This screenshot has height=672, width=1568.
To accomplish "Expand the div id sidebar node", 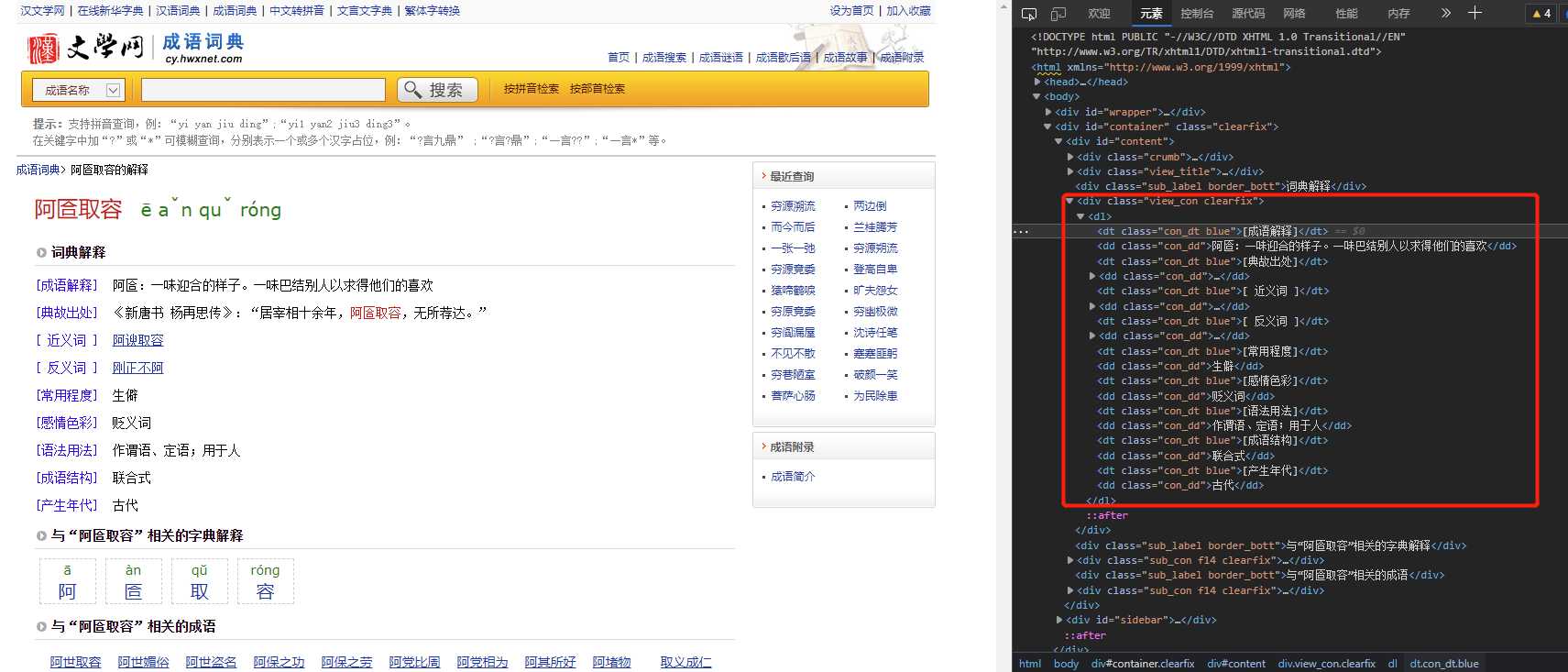I will tap(1059, 620).
